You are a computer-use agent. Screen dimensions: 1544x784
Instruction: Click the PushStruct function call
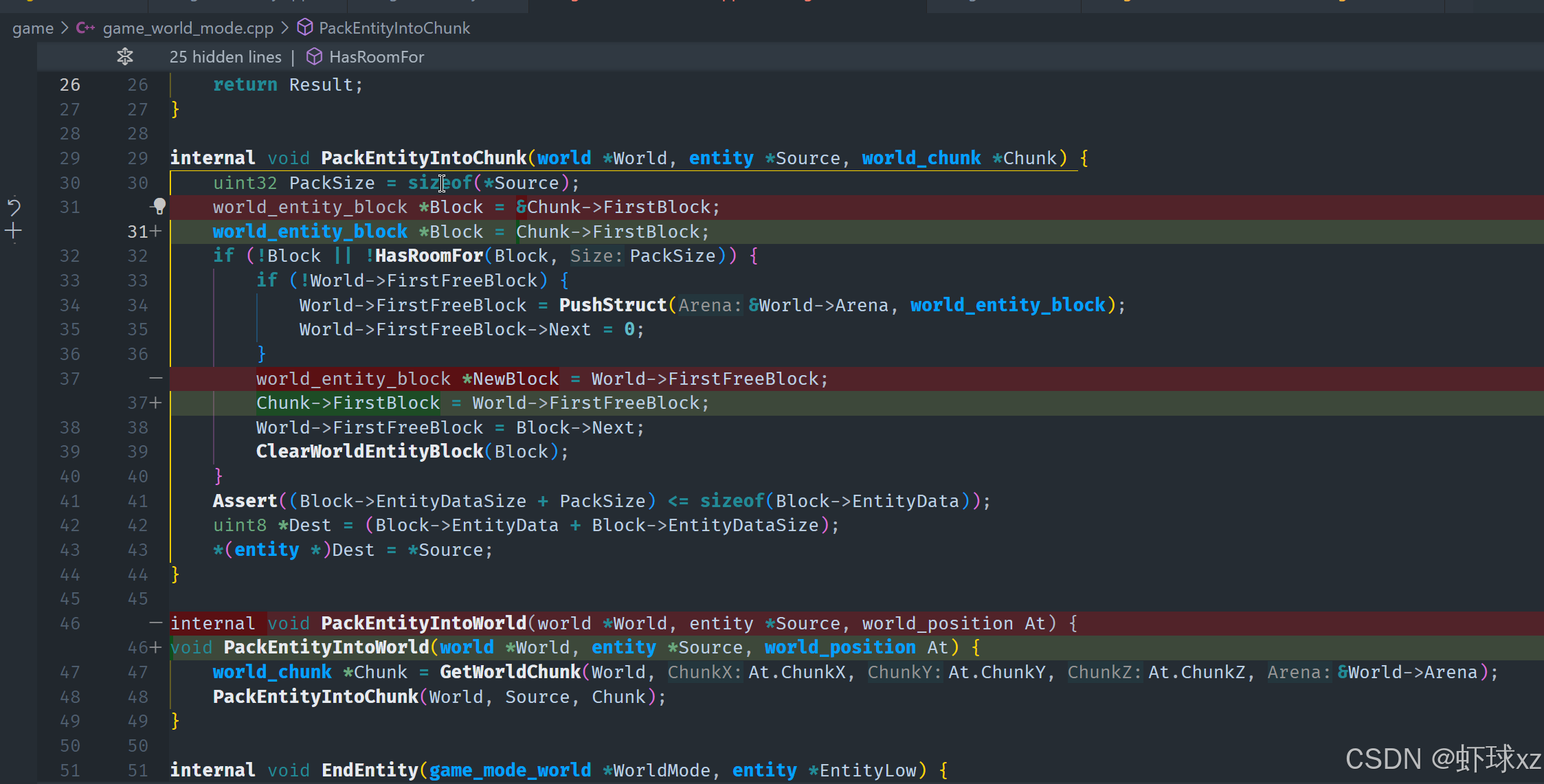point(612,305)
